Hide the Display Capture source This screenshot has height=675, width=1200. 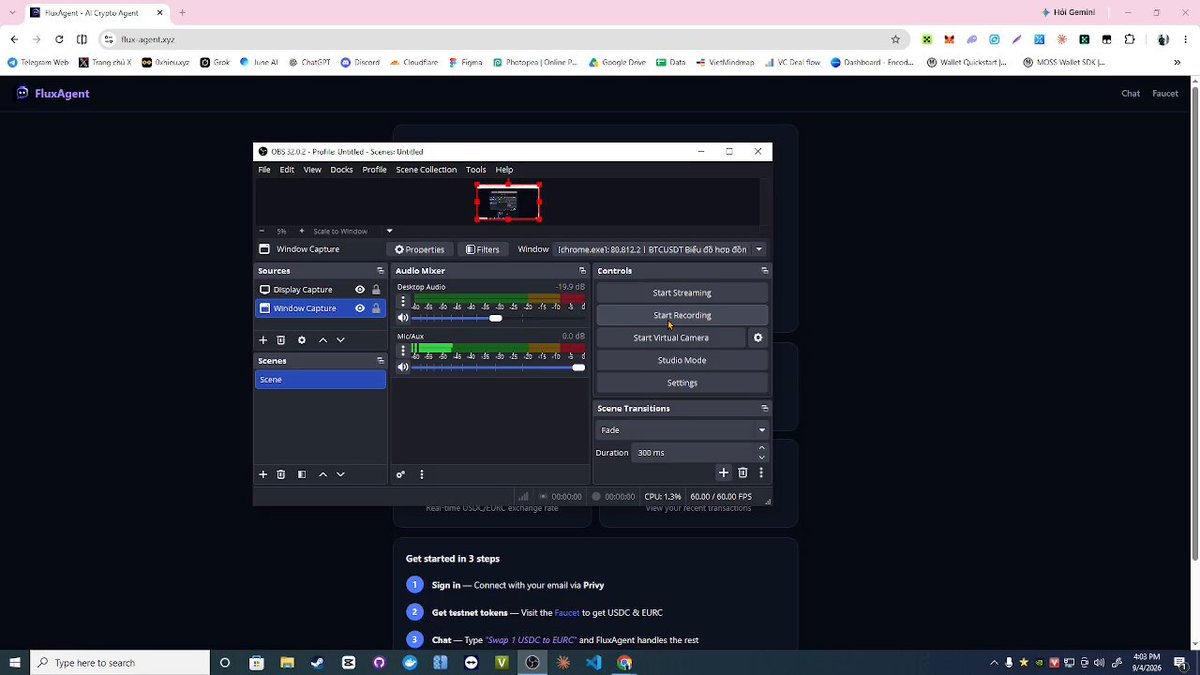click(x=360, y=290)
